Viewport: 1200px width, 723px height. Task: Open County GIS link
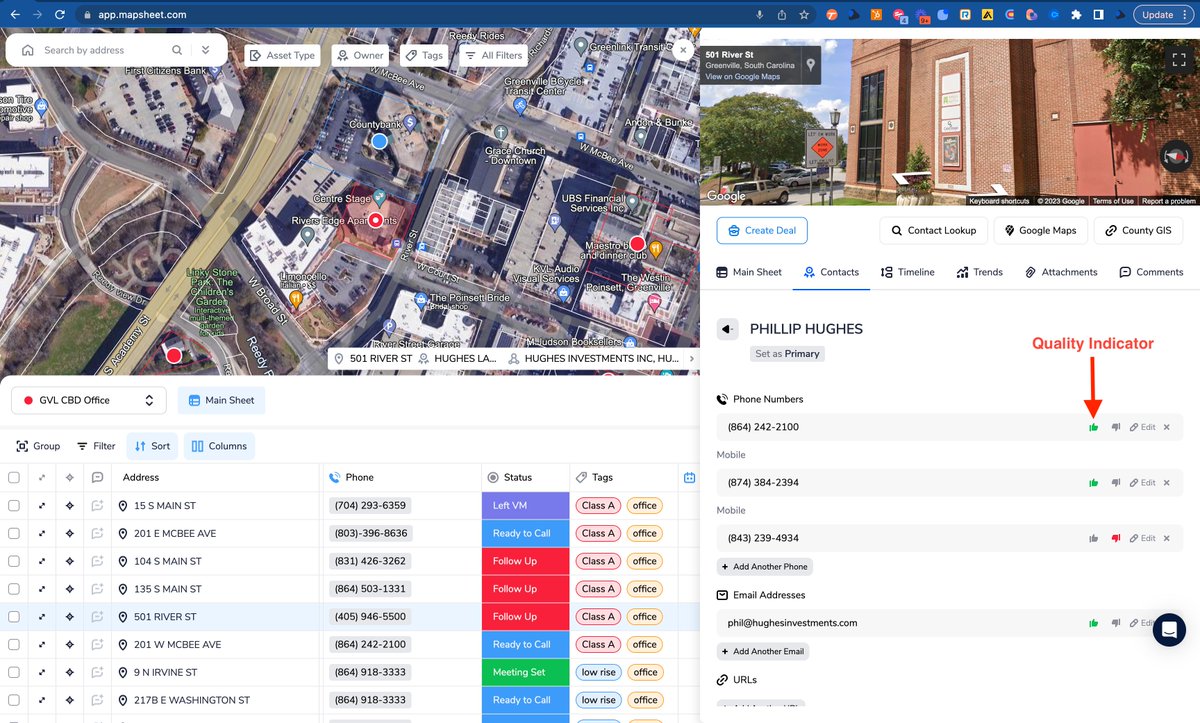(x=1138, y=230)
